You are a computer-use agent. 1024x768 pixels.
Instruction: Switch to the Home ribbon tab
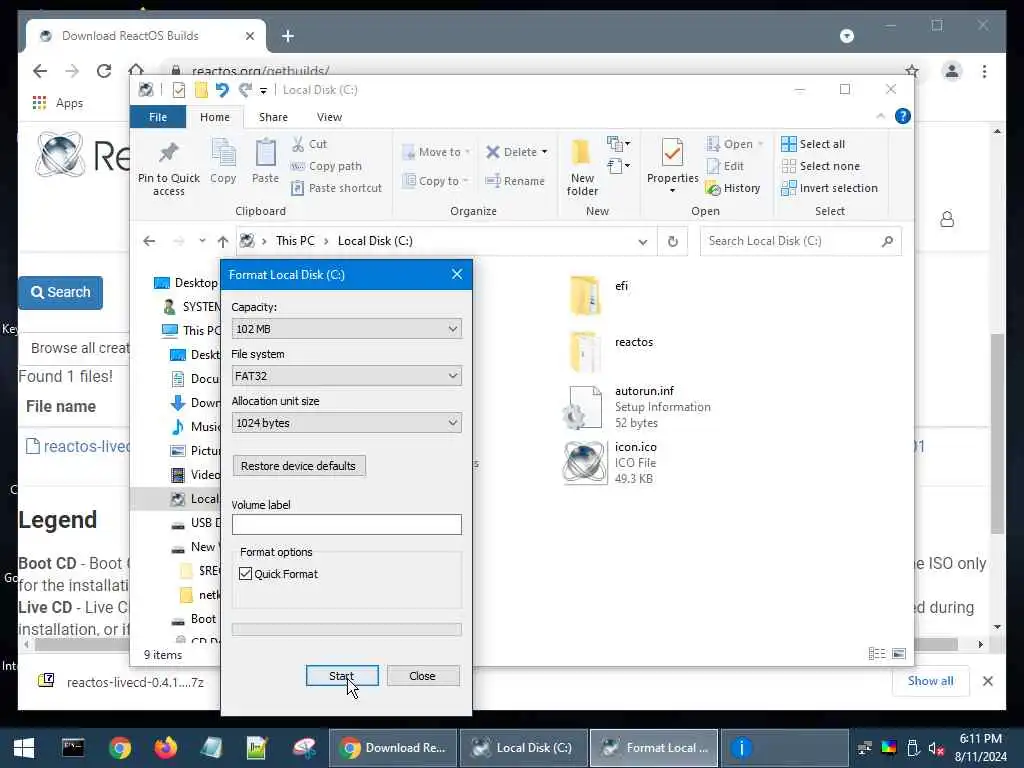(x=215, y=117)
